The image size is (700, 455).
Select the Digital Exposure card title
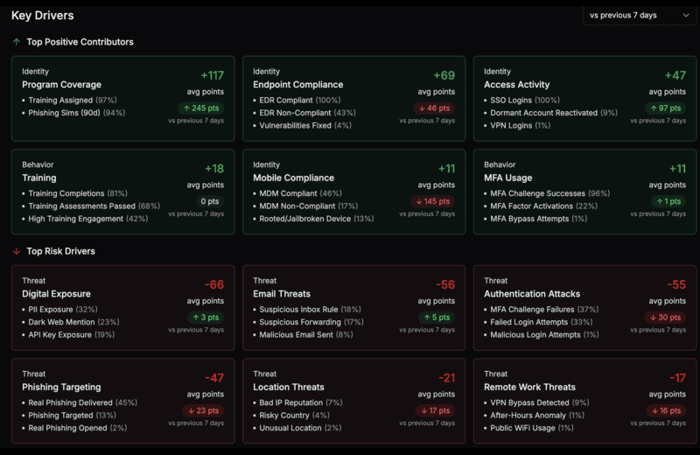(56, 294)
